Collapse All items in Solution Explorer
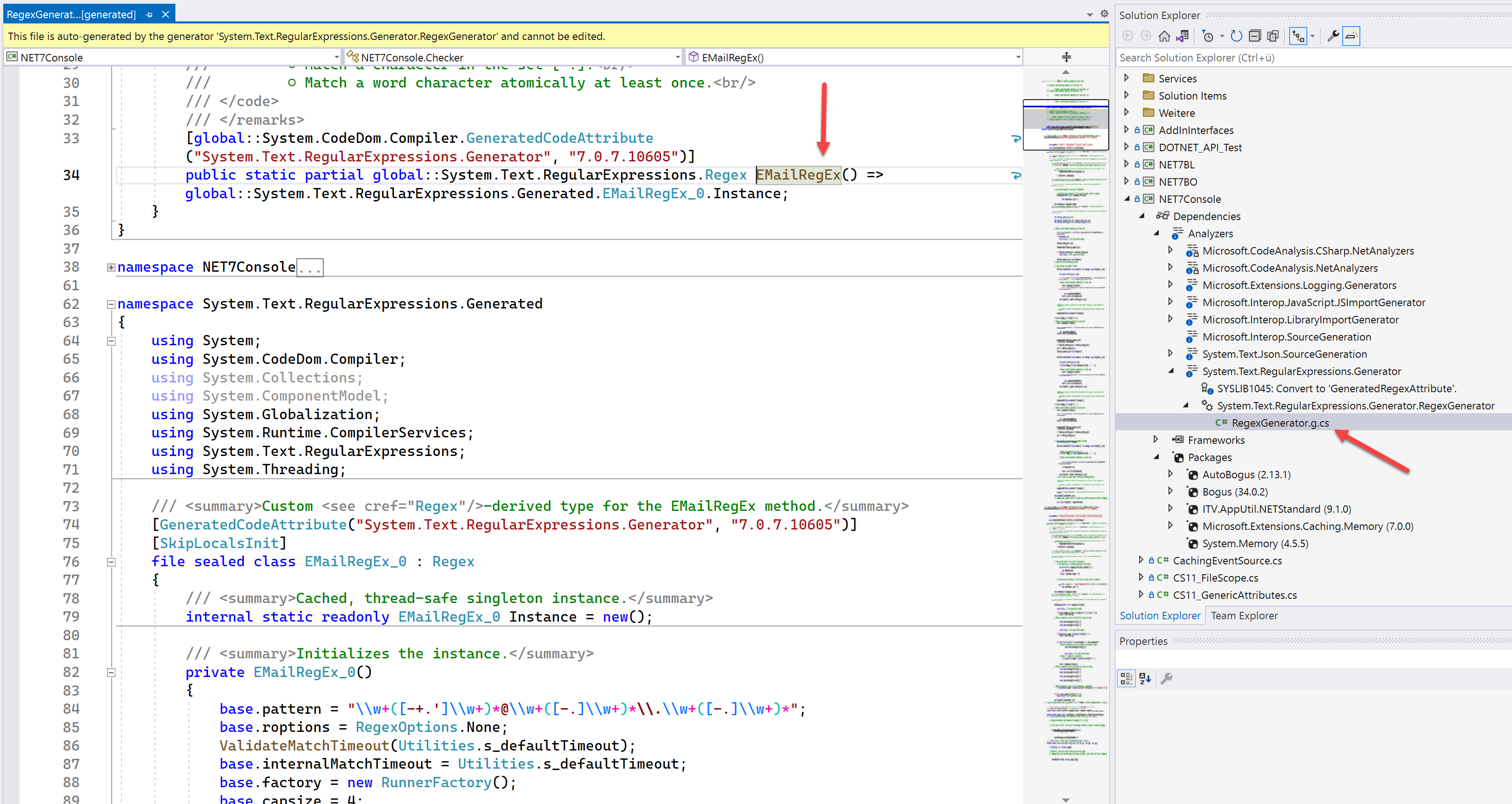 coord(1255,36)
